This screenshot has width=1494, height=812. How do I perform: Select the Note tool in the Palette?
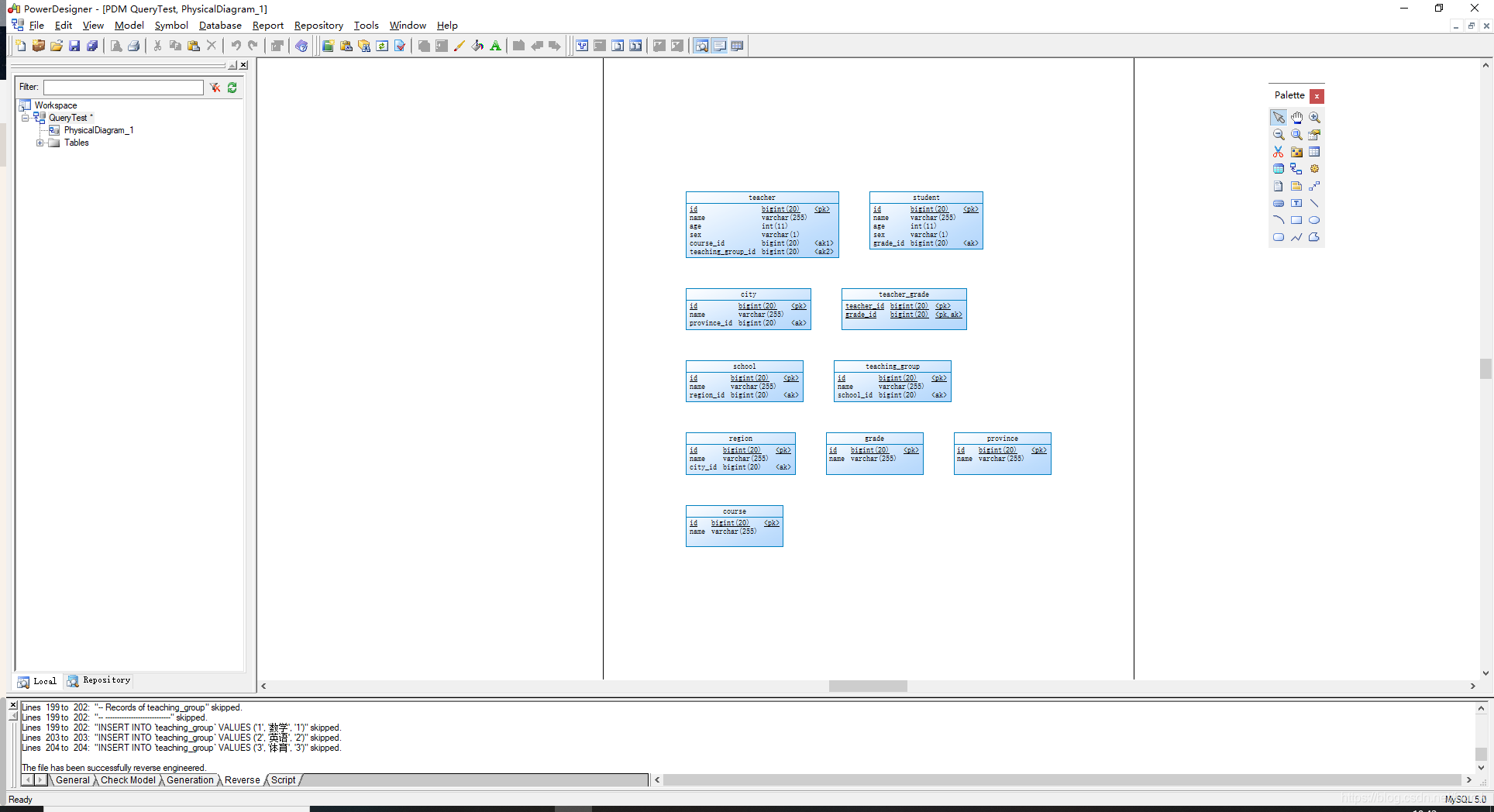point(1296,186)
